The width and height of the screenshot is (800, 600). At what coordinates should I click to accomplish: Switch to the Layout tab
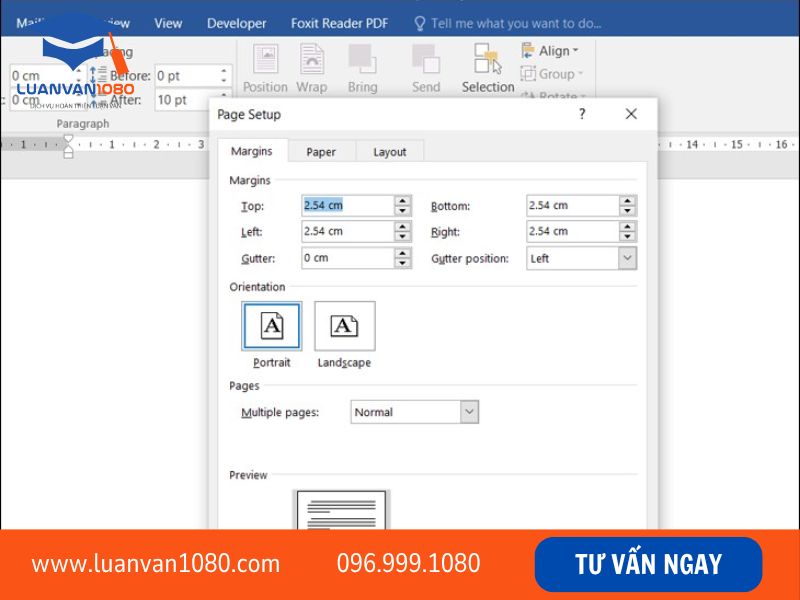click(x=390, y=152)
